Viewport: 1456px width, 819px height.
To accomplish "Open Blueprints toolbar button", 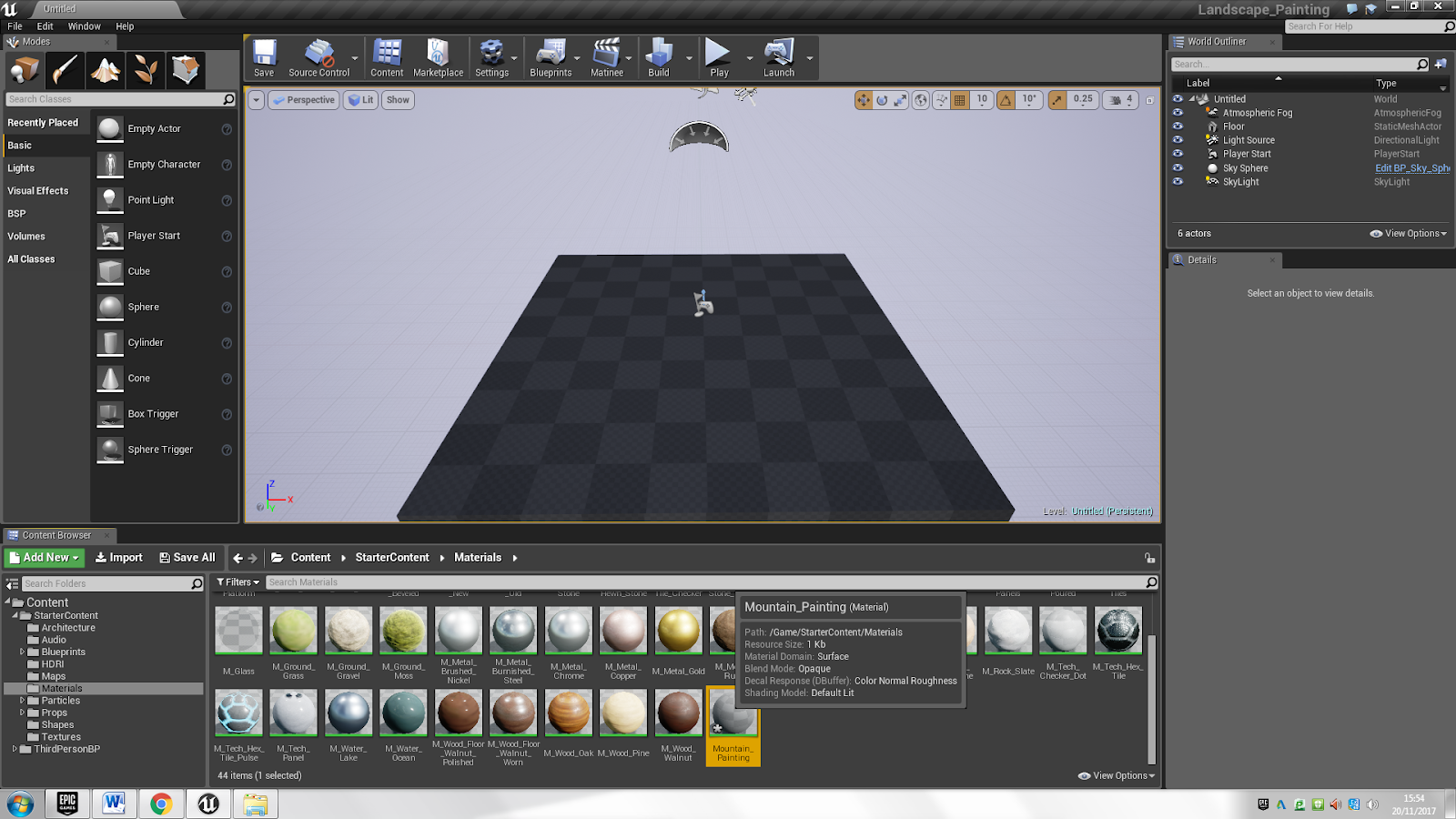I will 551,58.
